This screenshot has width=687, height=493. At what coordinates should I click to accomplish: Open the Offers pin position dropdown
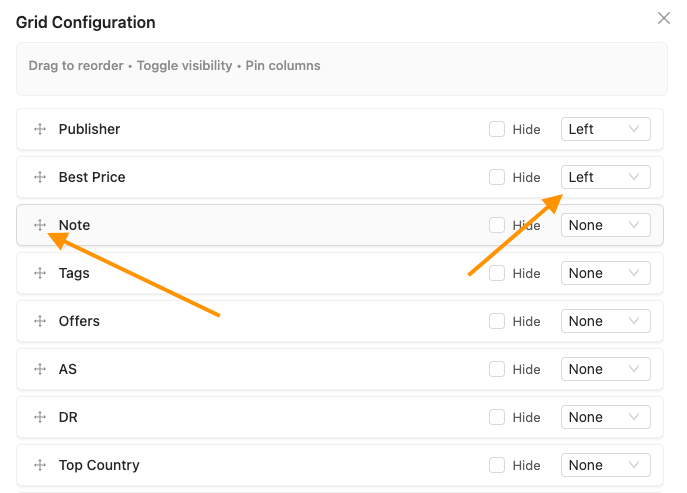pyautogui.click(x=605, y=321)
